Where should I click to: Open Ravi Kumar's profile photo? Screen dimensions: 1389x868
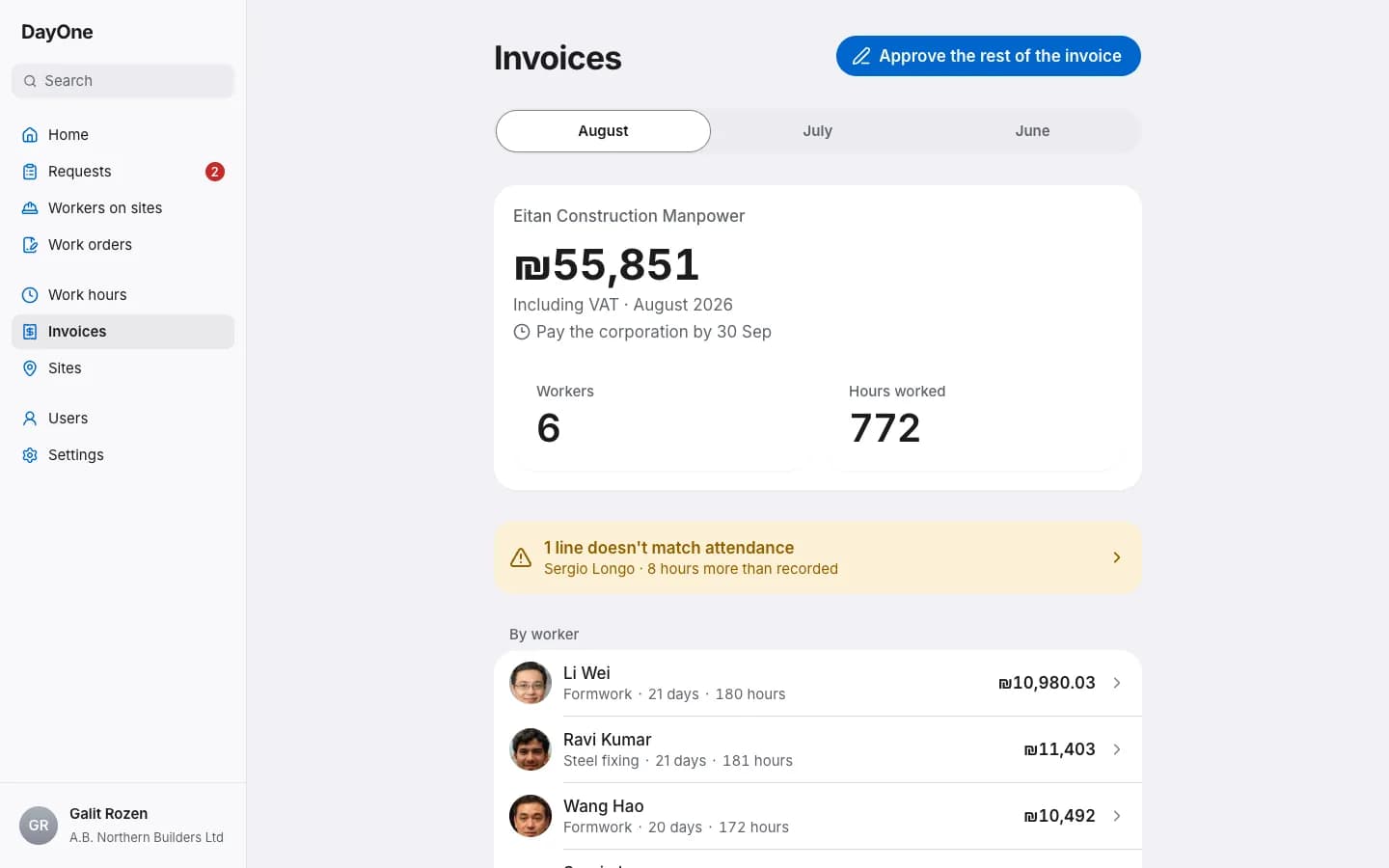531,749
